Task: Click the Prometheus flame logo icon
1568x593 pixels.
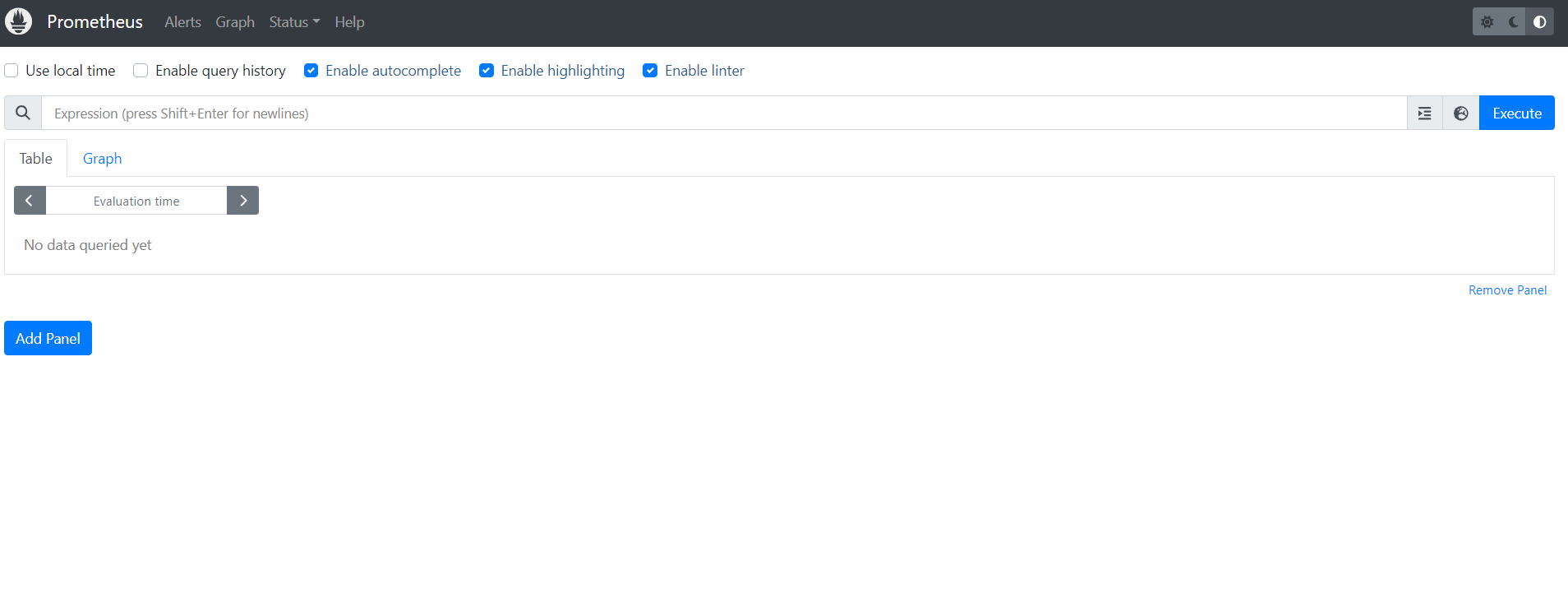Action: (x=18, y=21)
